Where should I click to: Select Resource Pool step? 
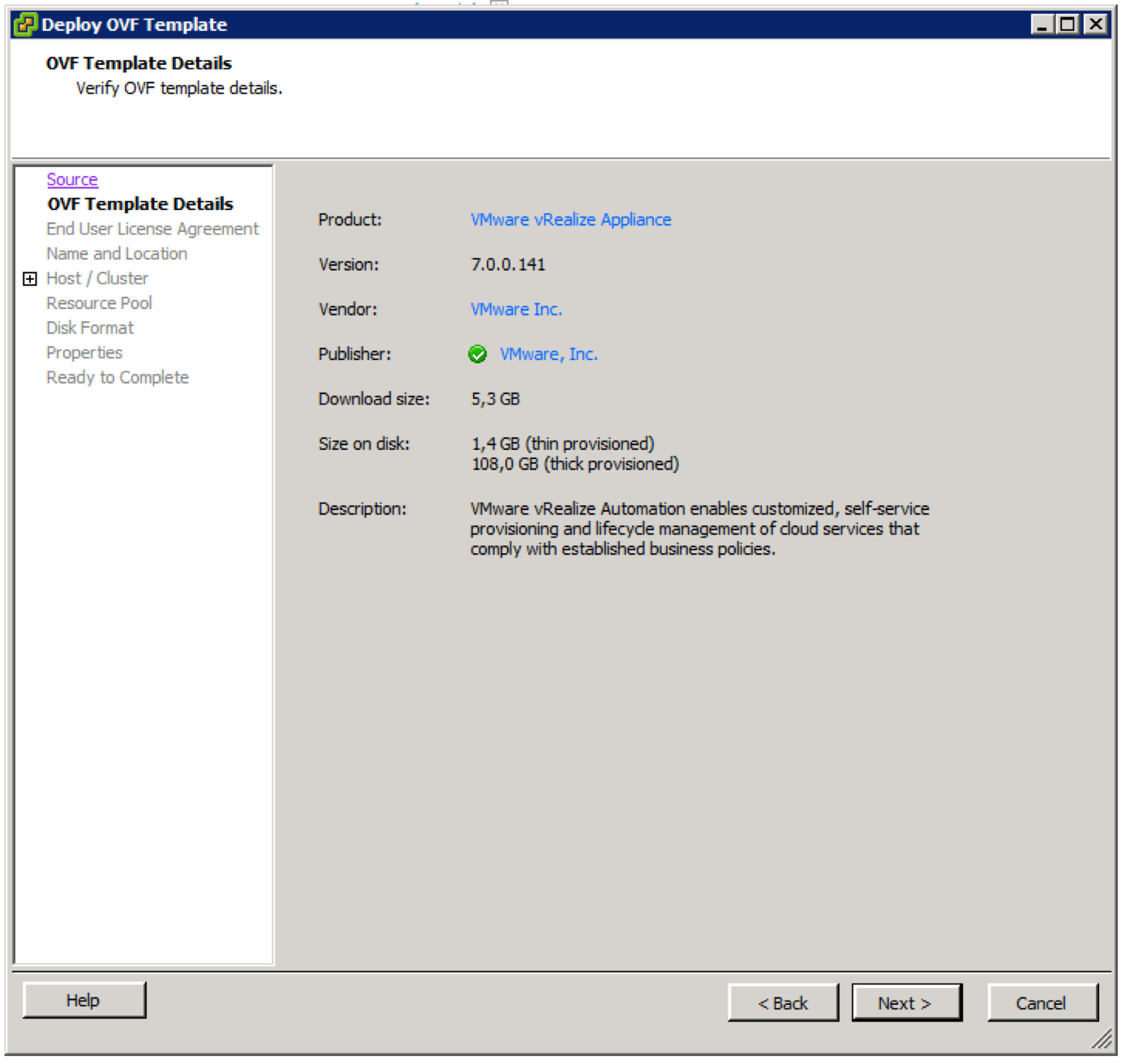click(x=99, y=303)
